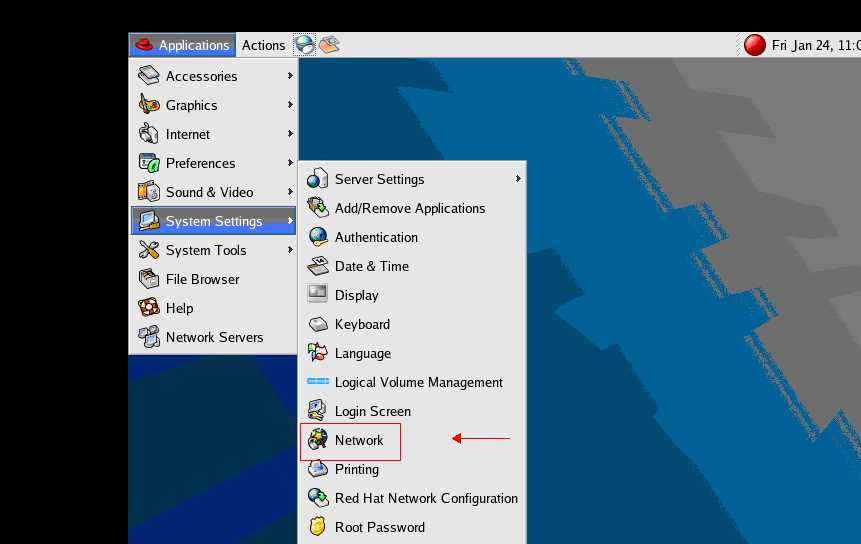861x544 pixels.
Task: Open Date & Time settings
Action: point(412,266)
